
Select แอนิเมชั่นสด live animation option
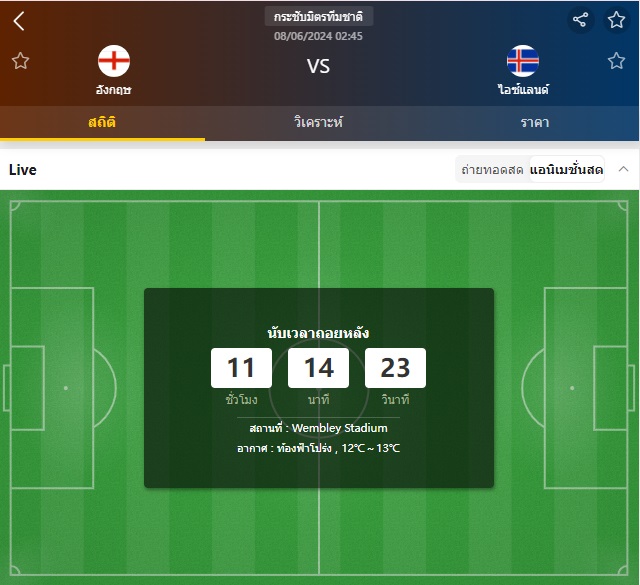[x=566, y=169]
